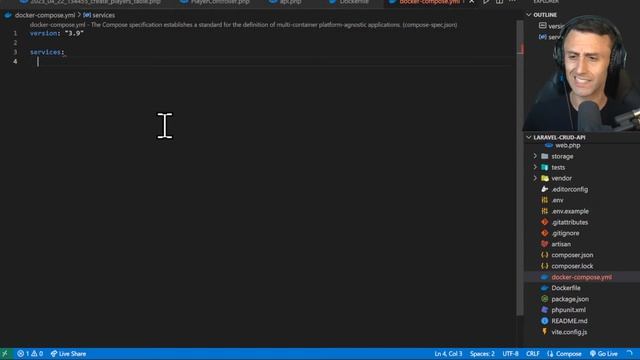Click the Dockerfile whale icon
This screenshot has height=360, width=640.
[544, 288]
